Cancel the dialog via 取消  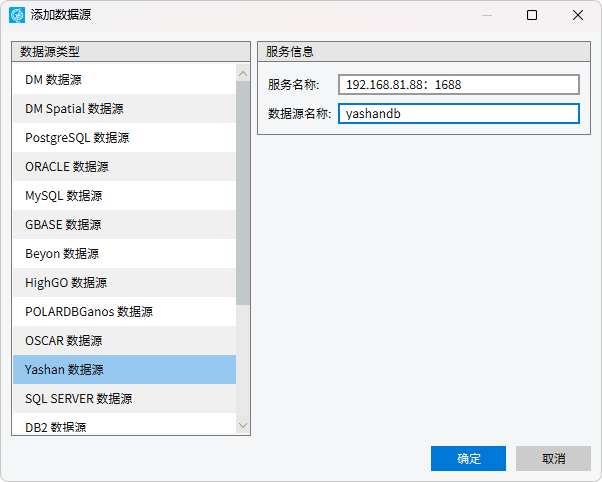coord(553,458)
